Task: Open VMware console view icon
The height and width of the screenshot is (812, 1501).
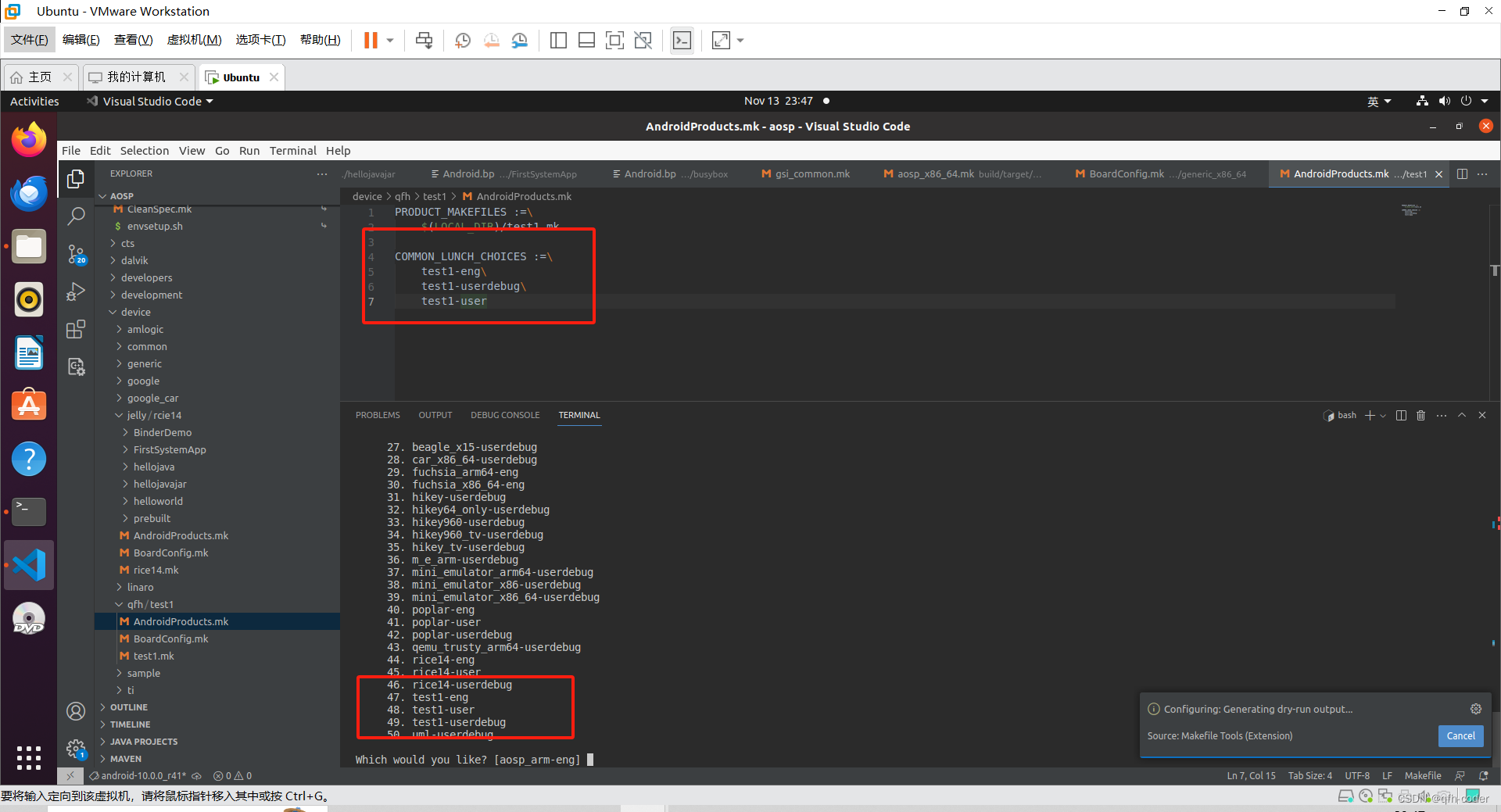Action: point(682,41)
